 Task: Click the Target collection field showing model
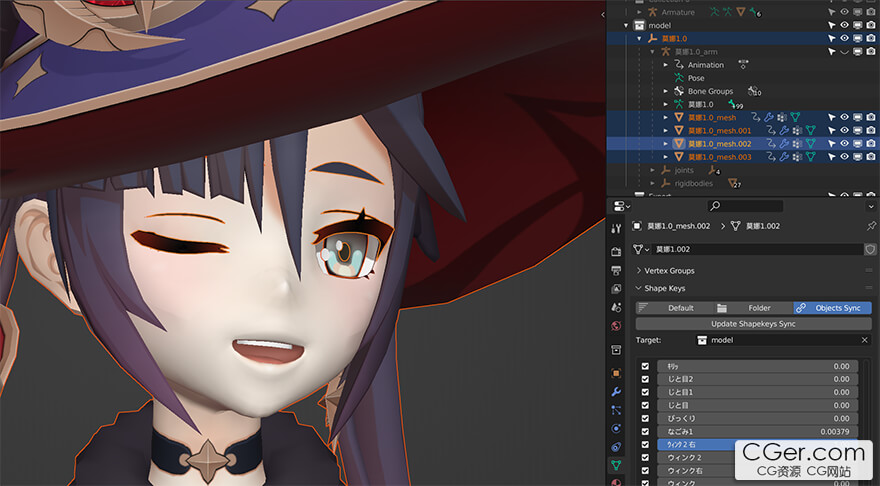(782, 340)
